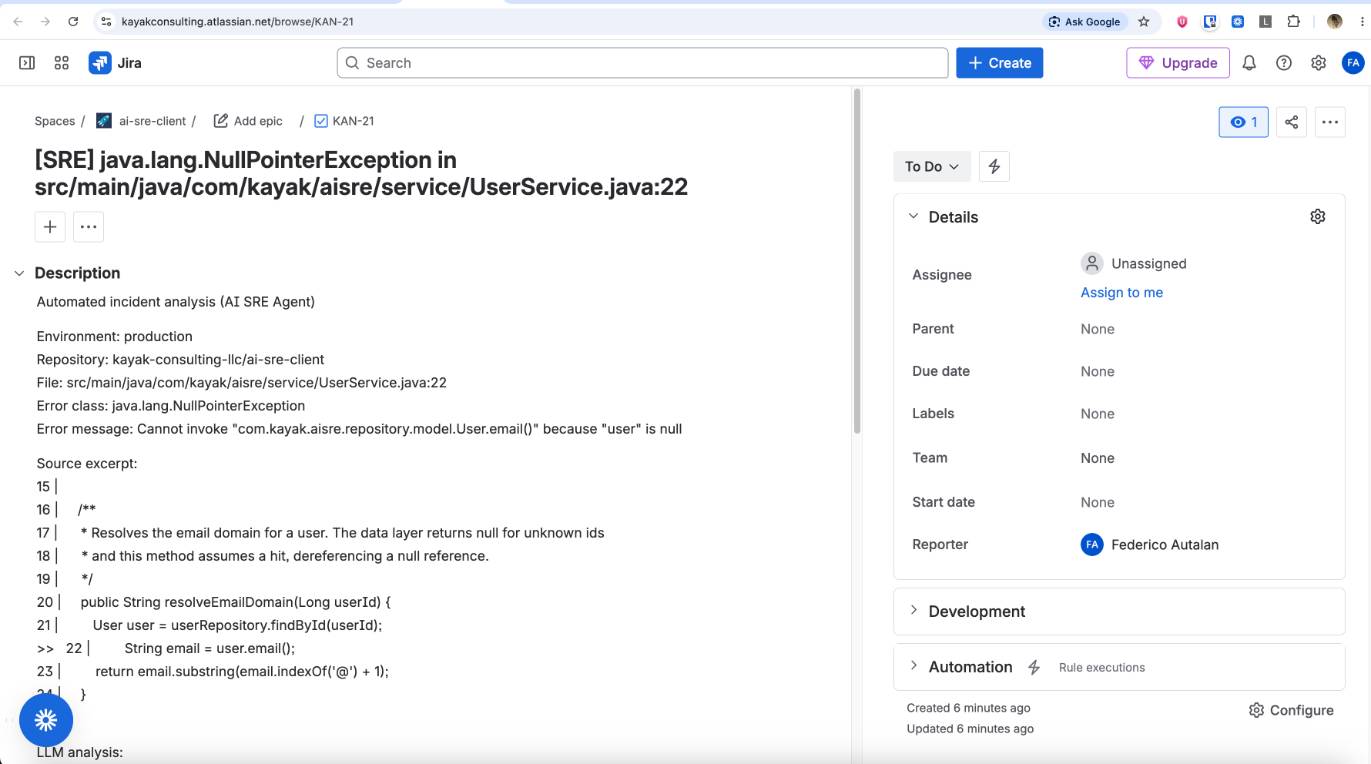1371x764 pixels.
Task: Toggle watching this issue
Action: 1244,122
